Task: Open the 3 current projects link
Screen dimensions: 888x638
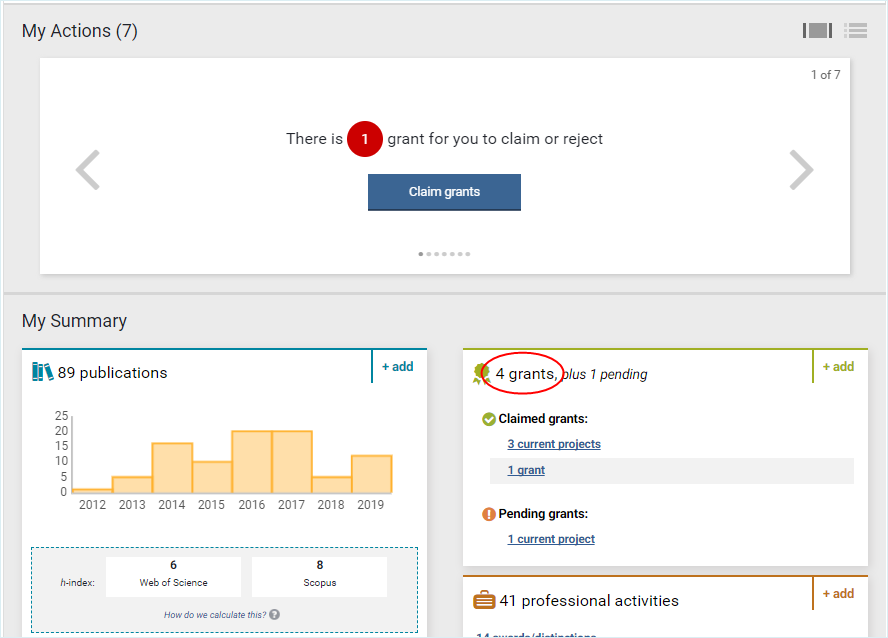Action: pos(554,444)
